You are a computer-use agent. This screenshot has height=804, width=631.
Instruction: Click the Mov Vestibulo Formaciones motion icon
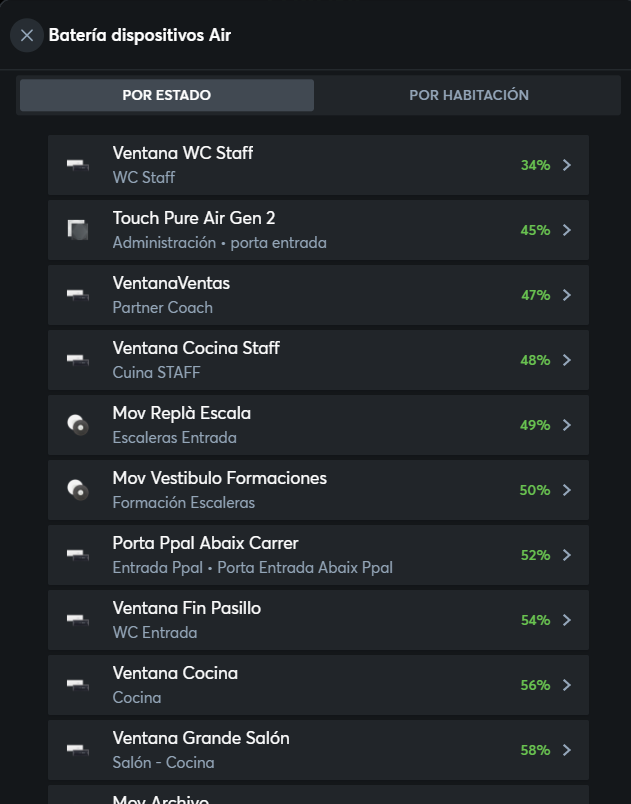[78, 490]
